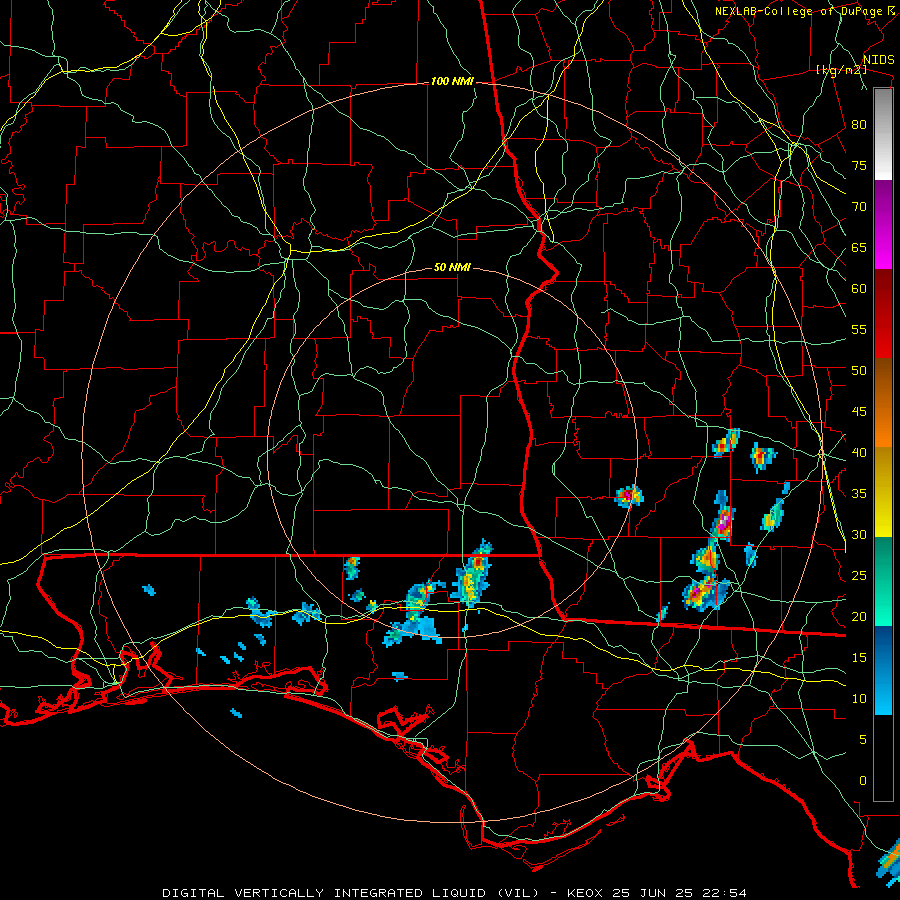Screen dimensions: 900x900
Task: Click the 35 value on the color scale
Action: 859,494
